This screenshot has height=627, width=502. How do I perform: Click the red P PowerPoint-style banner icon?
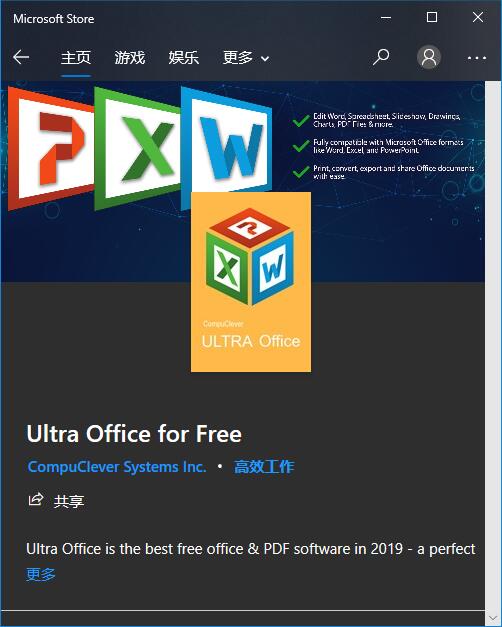coord(50,148)
